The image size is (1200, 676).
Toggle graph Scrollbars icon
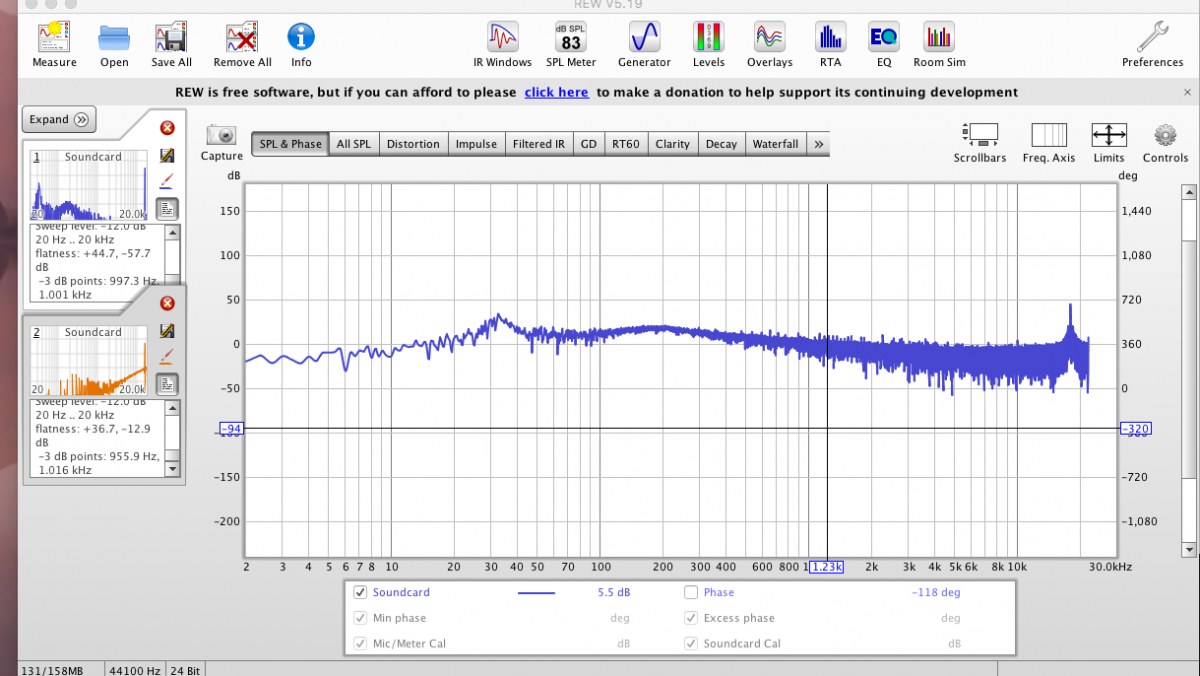[979, 134]
